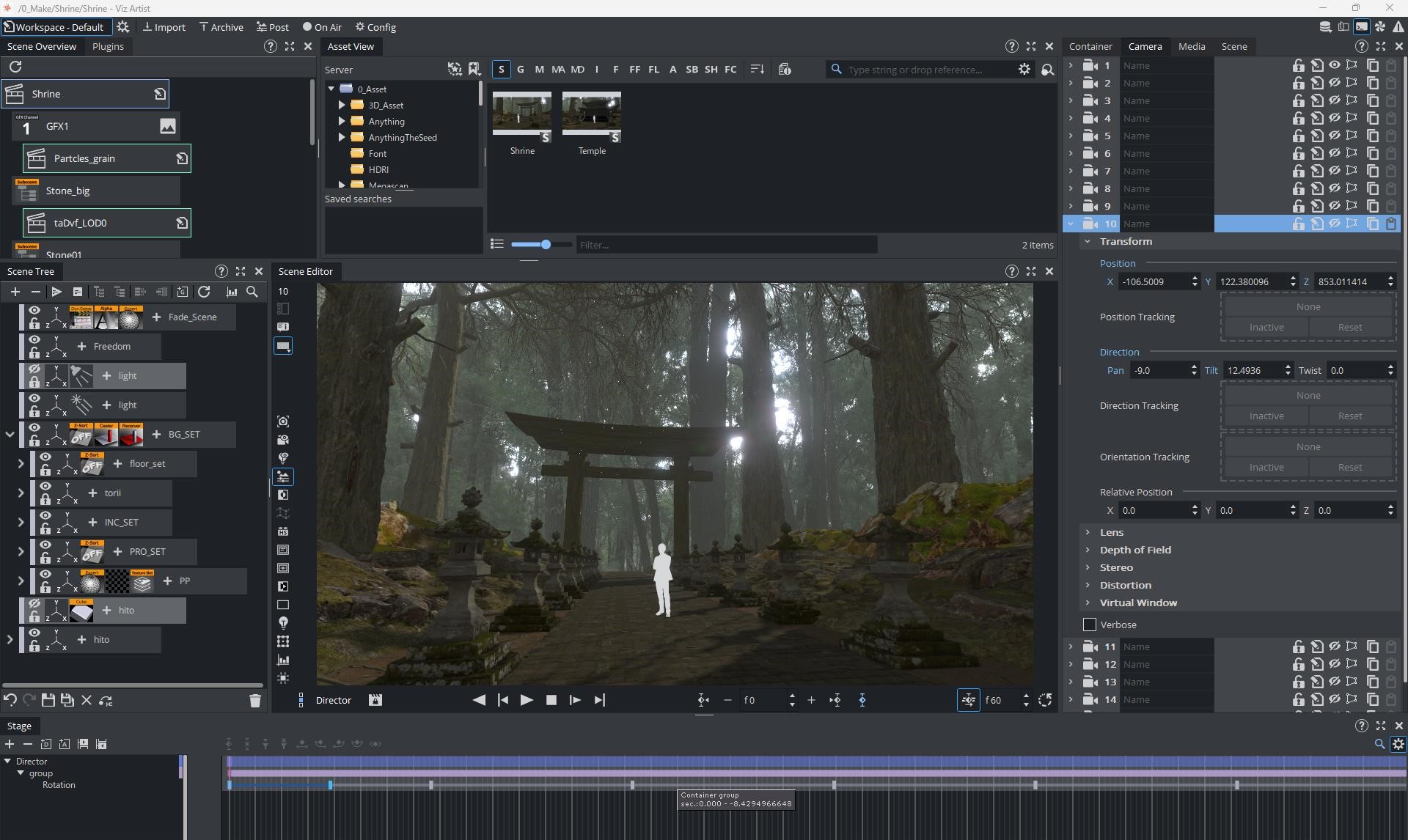Click the undo arrow icon
The image size is (1408, 840).
pyautogui.click(x=10, y=701)
